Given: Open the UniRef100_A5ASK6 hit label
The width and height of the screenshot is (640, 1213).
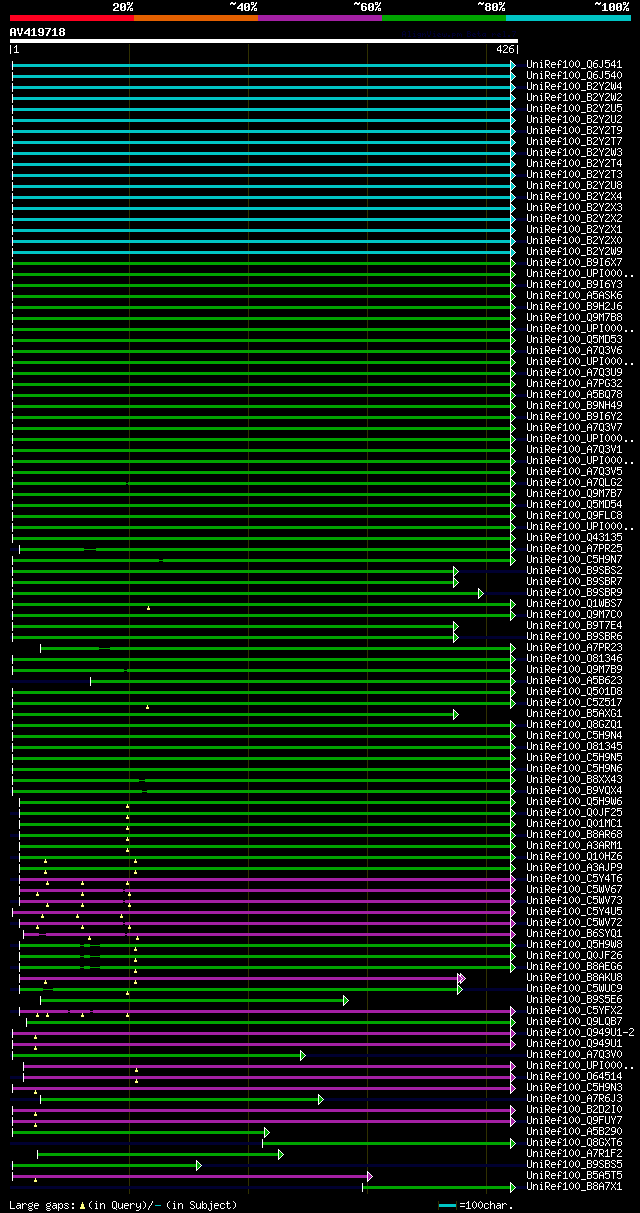Looking at the screenshot, I should 574,295.
